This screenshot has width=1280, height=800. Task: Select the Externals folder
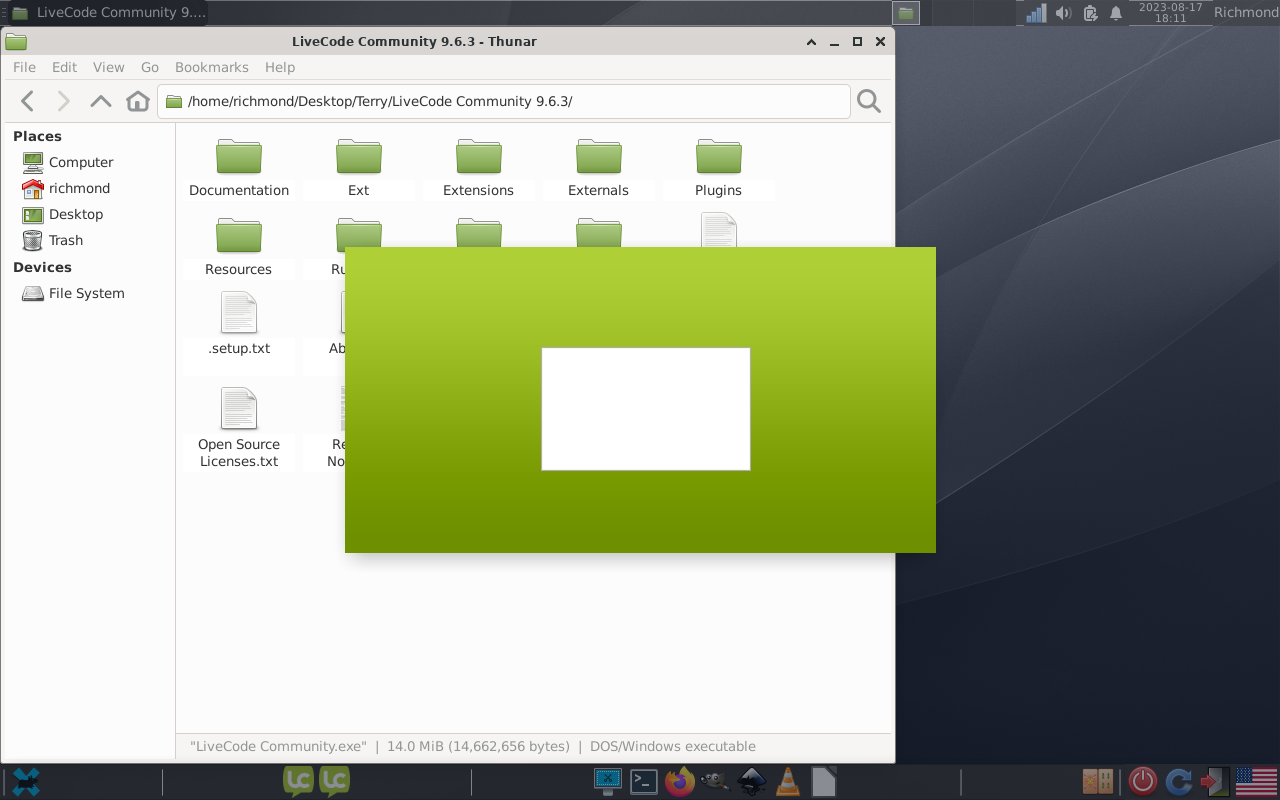click(599, 169)
